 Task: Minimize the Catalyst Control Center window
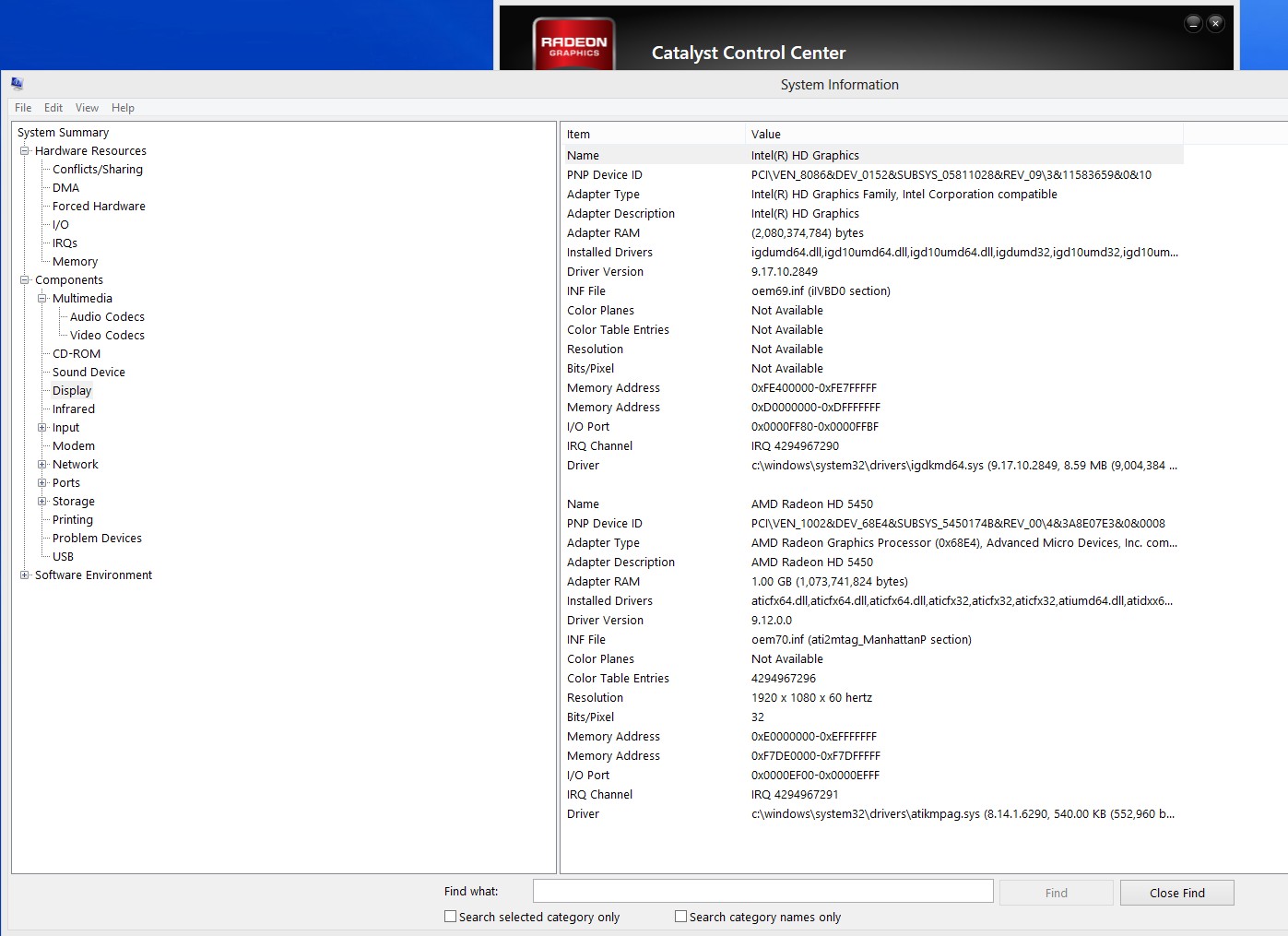[1194, 23]
